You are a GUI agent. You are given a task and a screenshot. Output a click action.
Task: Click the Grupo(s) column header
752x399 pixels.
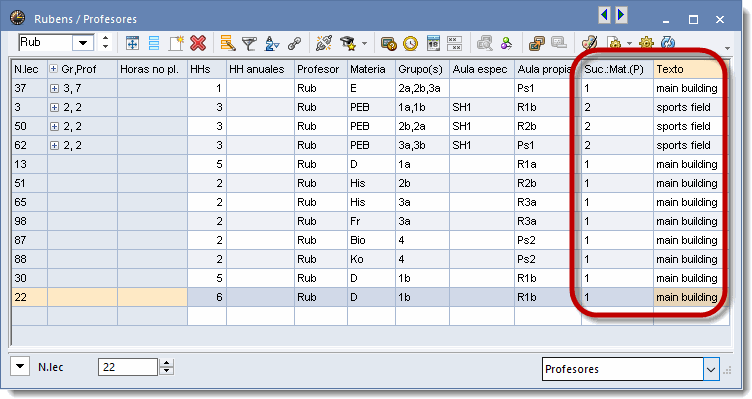422,69
